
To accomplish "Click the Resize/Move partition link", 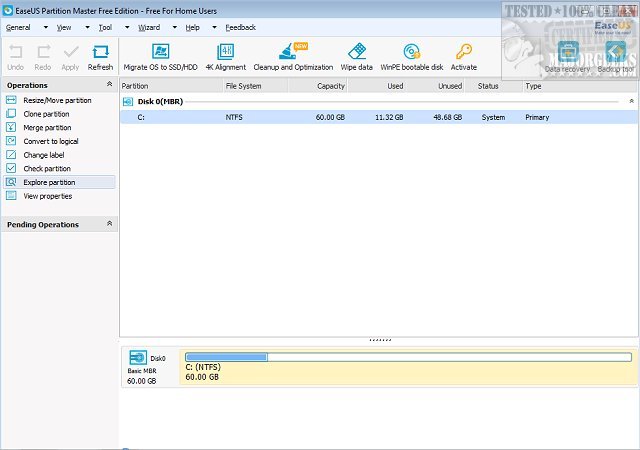I will click(57, 100).
